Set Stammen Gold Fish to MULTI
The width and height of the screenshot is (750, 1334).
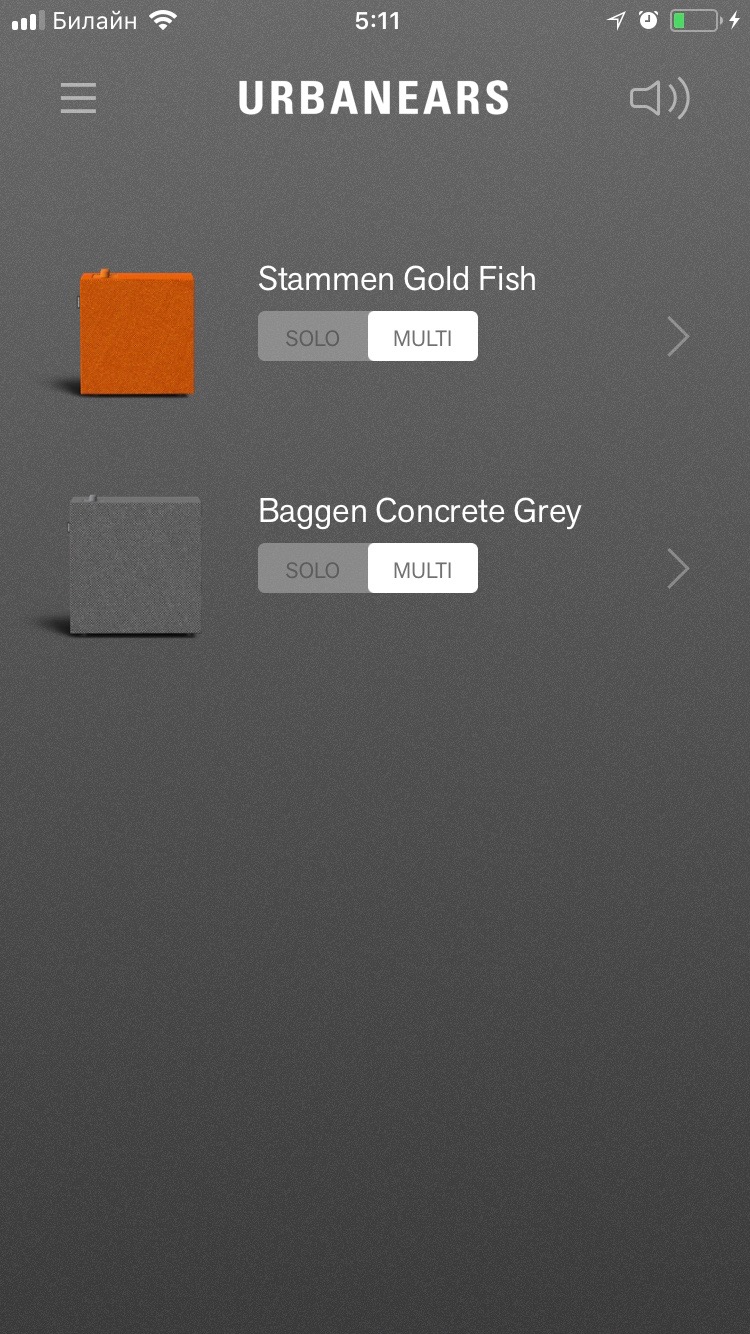423,337
